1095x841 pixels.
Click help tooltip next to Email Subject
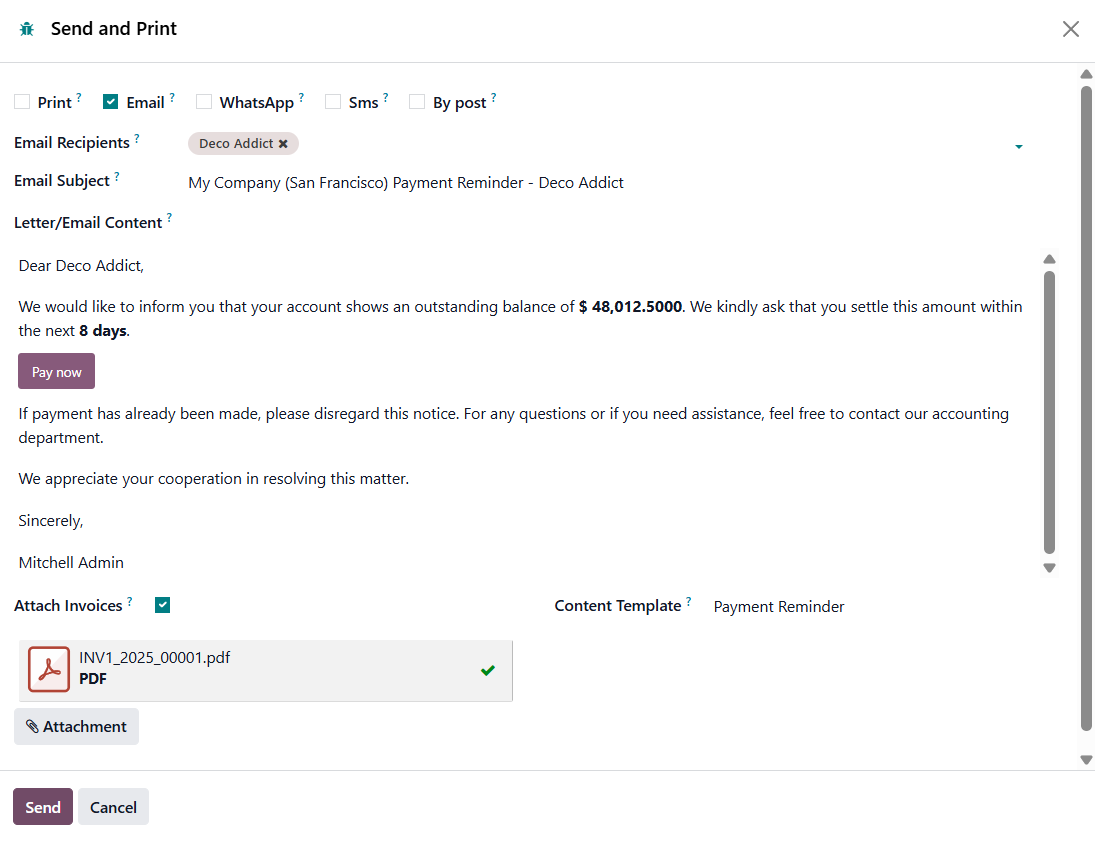[x=117, y=177]
